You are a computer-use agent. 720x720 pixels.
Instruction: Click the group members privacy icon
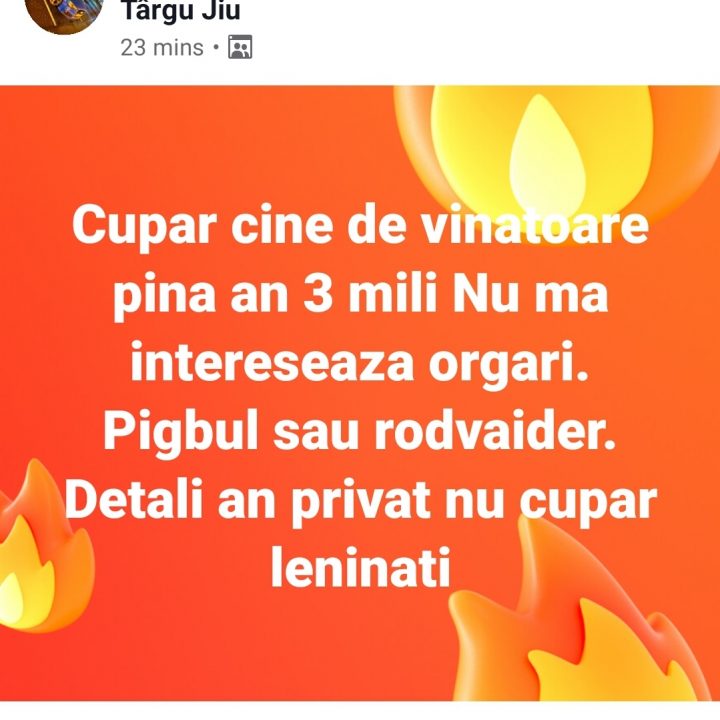coord(240,47)
